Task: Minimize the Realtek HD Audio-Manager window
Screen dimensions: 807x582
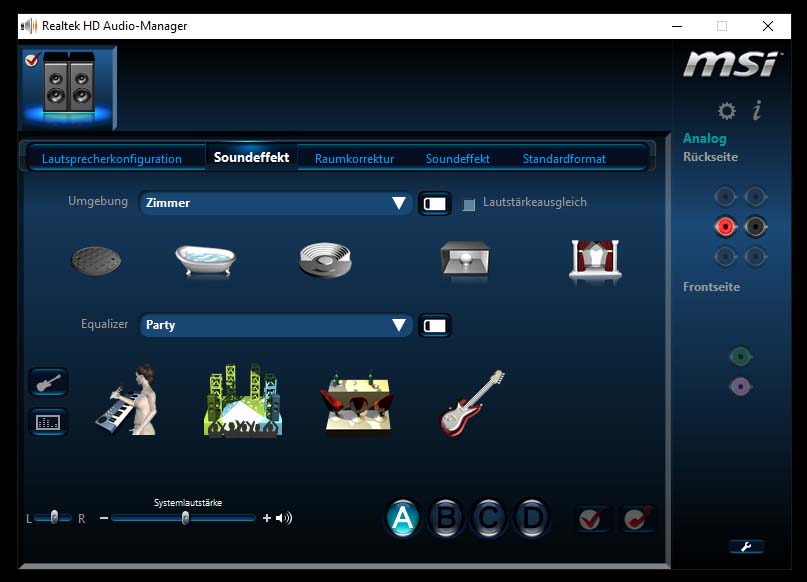Action: [677, 26]
